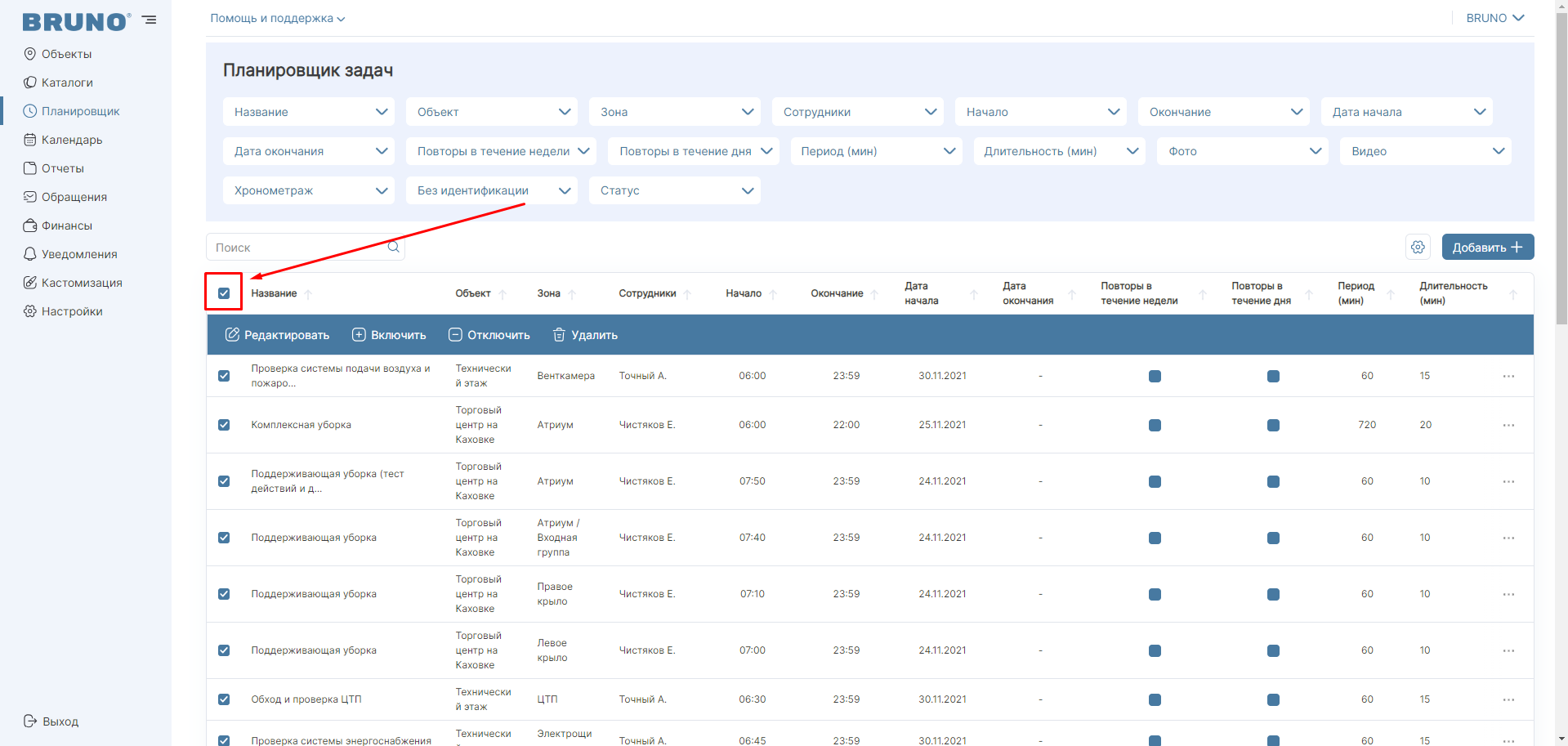Open the table settings gear icon
The height and width of the screenshot is (746, 1568).
click(1418, 247)
